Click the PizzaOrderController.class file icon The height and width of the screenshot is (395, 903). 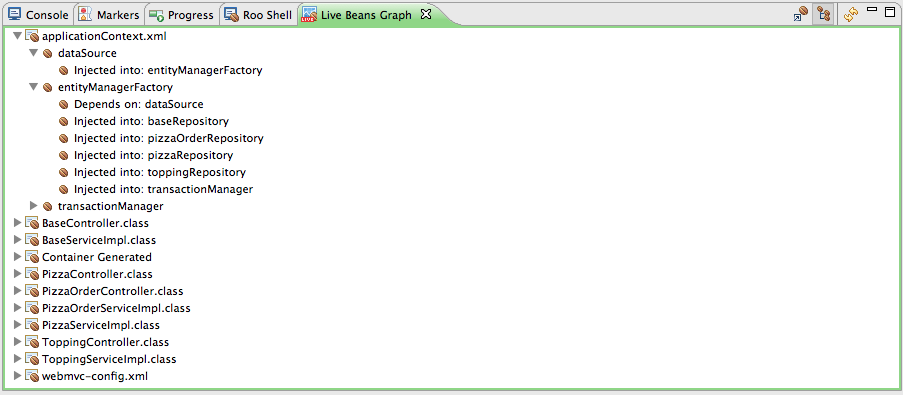tap(32, 291)
